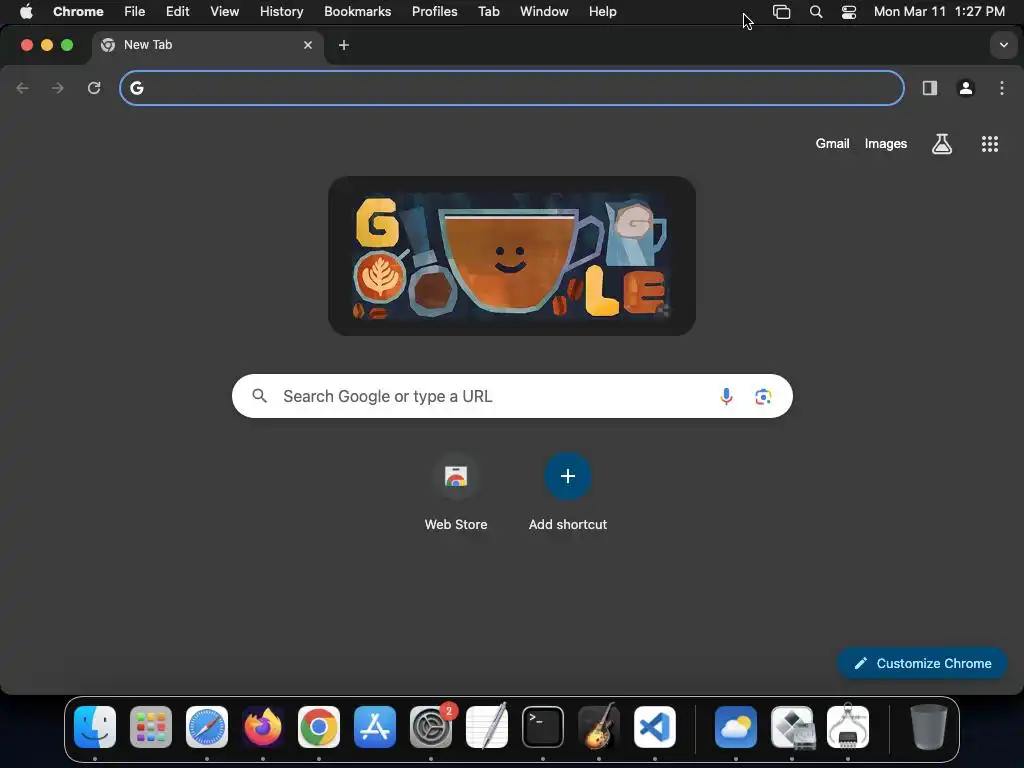Open the profile avatar icon

(x=966, y=88)
